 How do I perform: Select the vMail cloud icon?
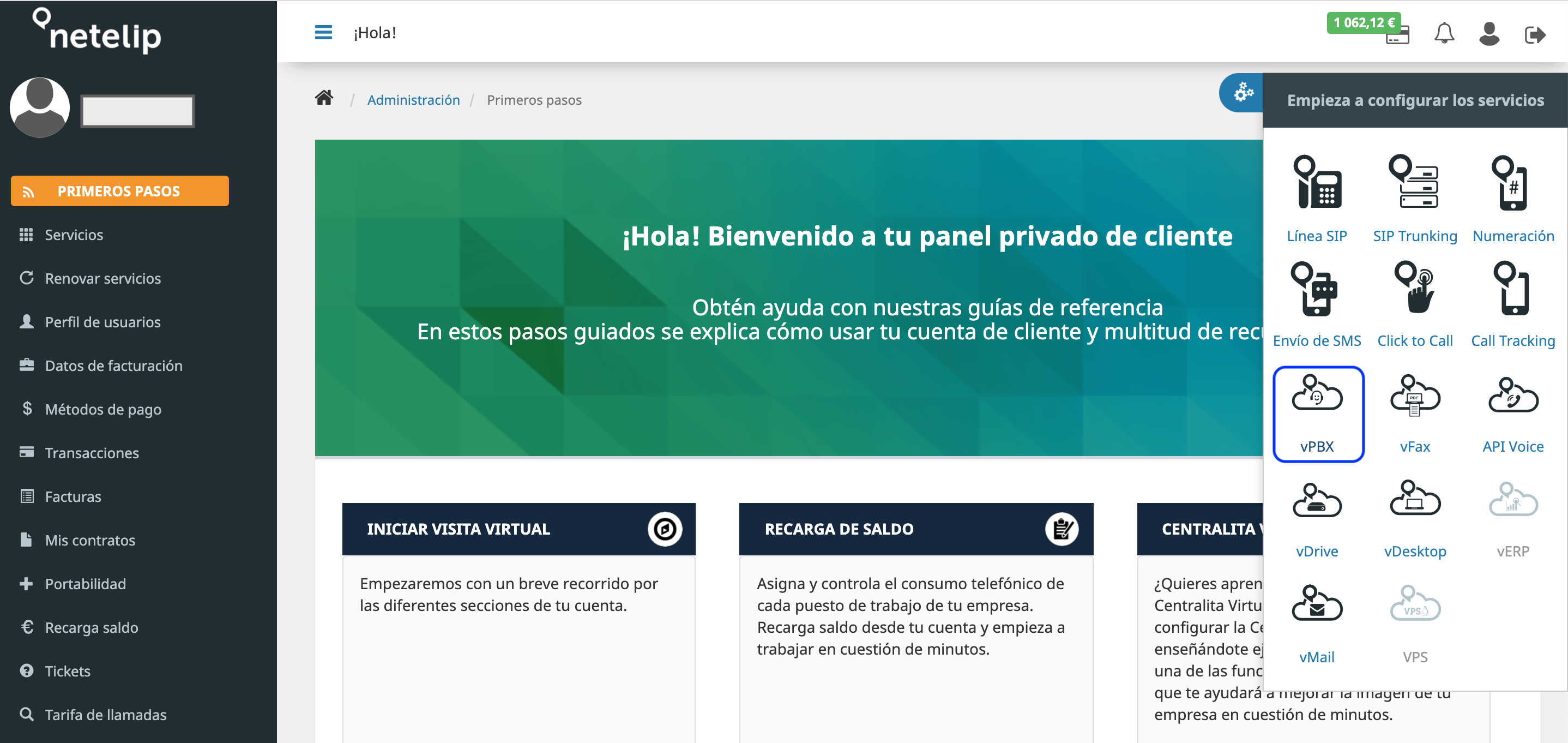pos(1317,603)
